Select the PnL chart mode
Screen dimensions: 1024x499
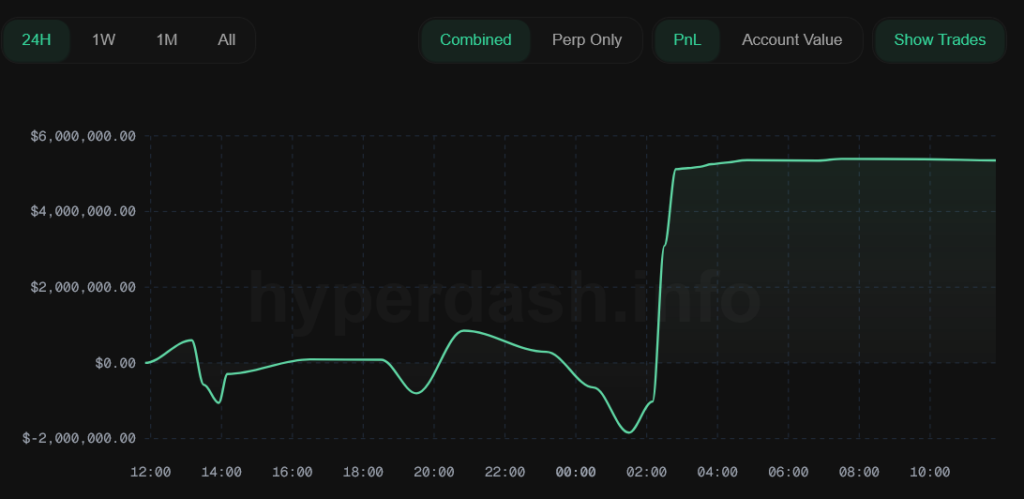click(x=688, y=40)
